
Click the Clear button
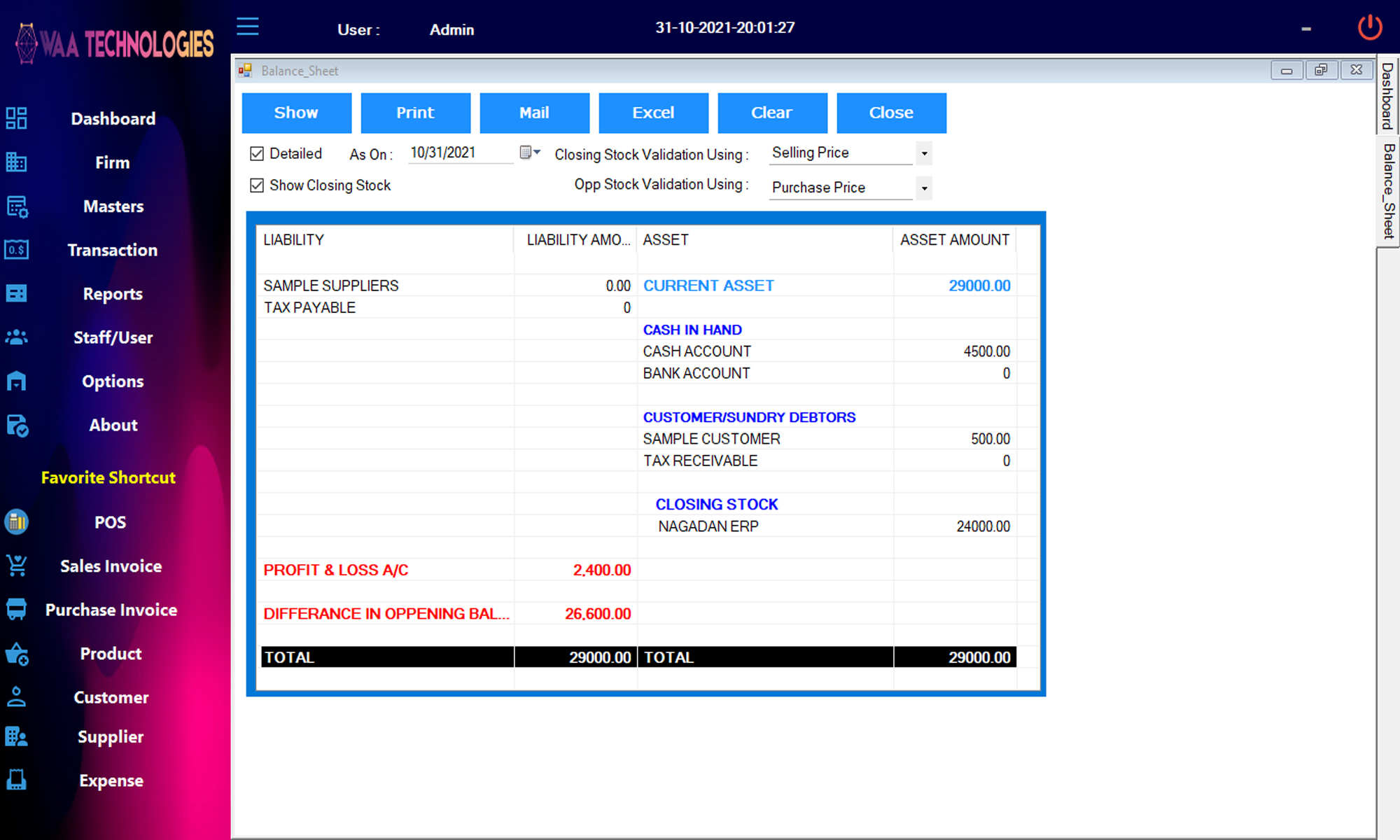pos(772,113)
